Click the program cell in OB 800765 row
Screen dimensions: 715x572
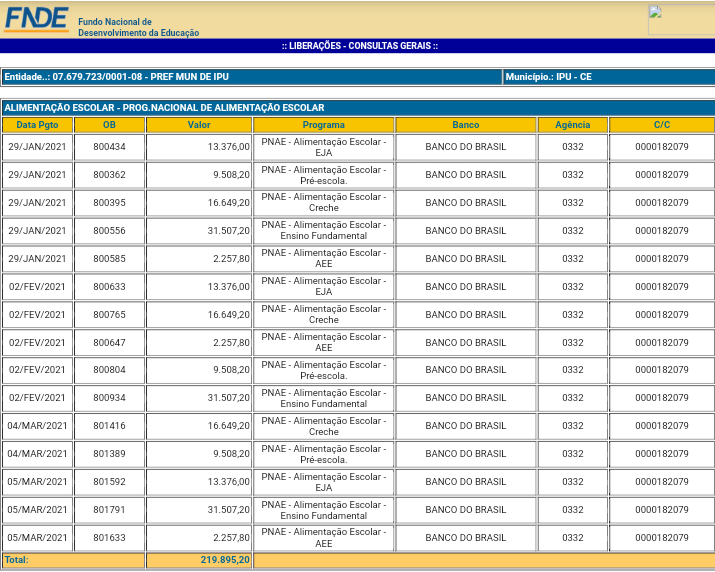point(324,315)
